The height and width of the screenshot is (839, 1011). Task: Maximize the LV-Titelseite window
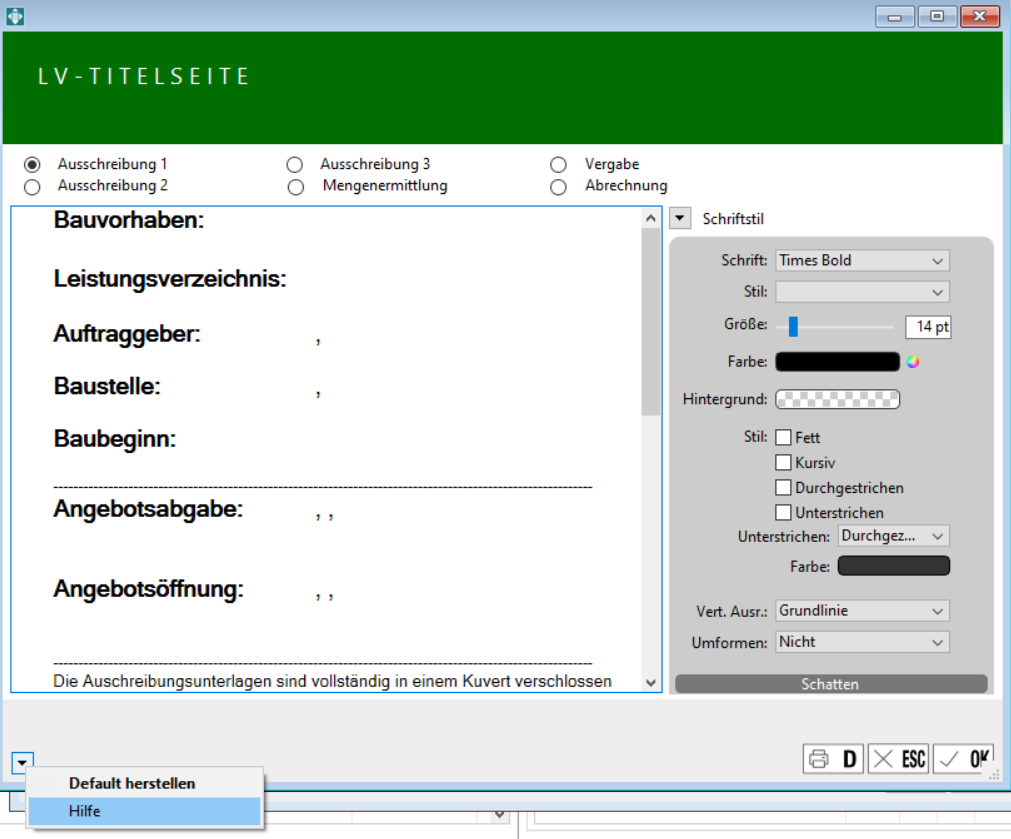click(937, 16)
